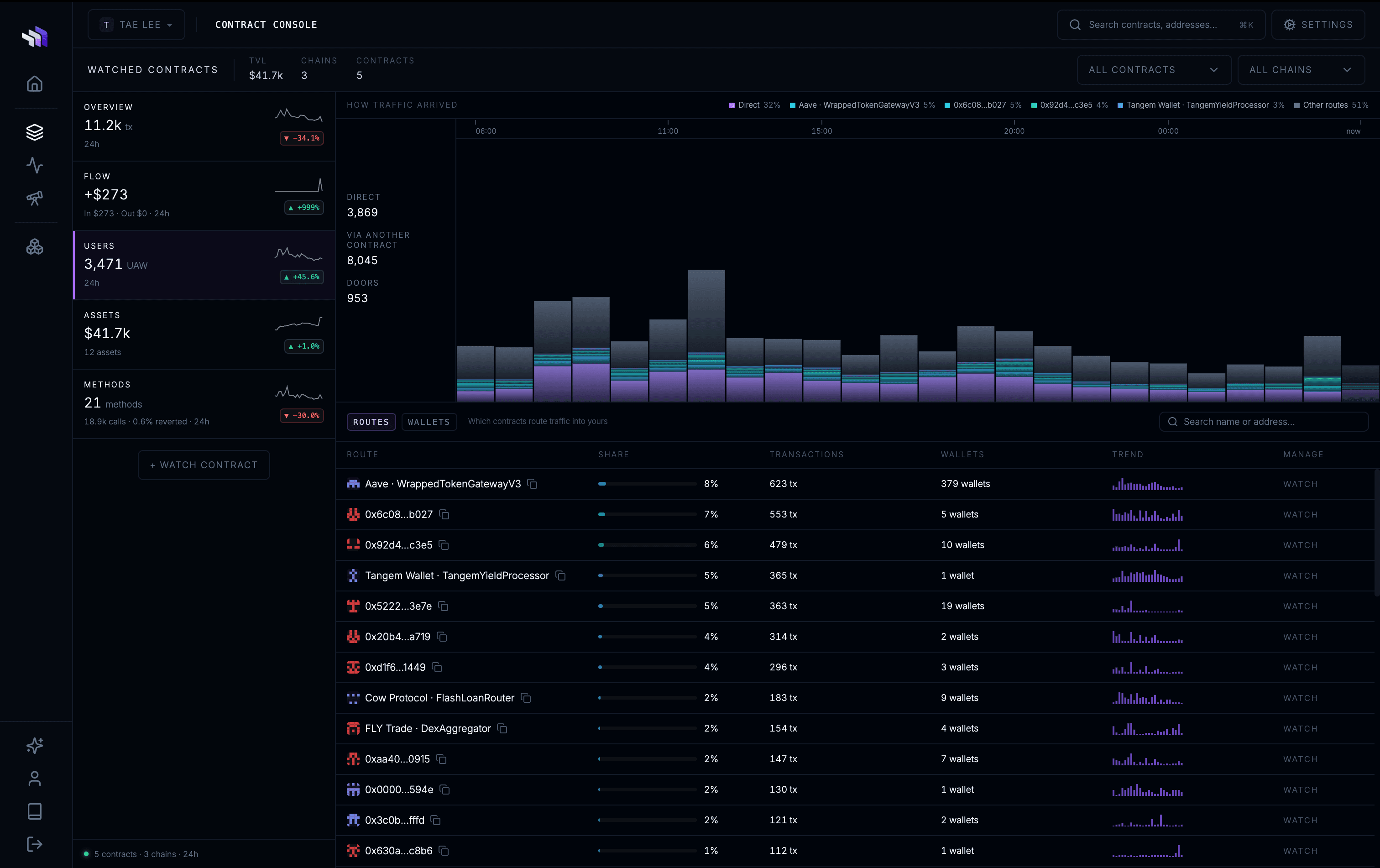This screenshot has width=1380, height=868.
Task: Watch the 0x630a...c8b6 route
Action: [x=1300, y=851]
